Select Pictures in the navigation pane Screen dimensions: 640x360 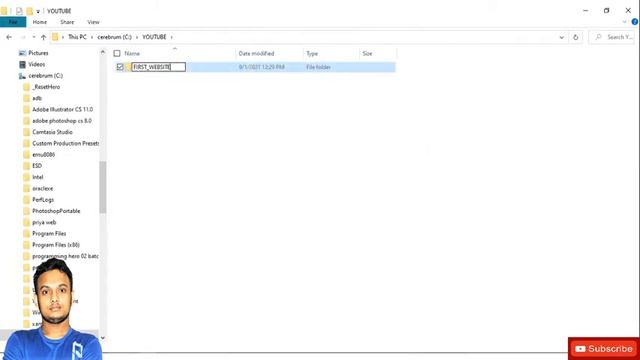tap(38, 53)
